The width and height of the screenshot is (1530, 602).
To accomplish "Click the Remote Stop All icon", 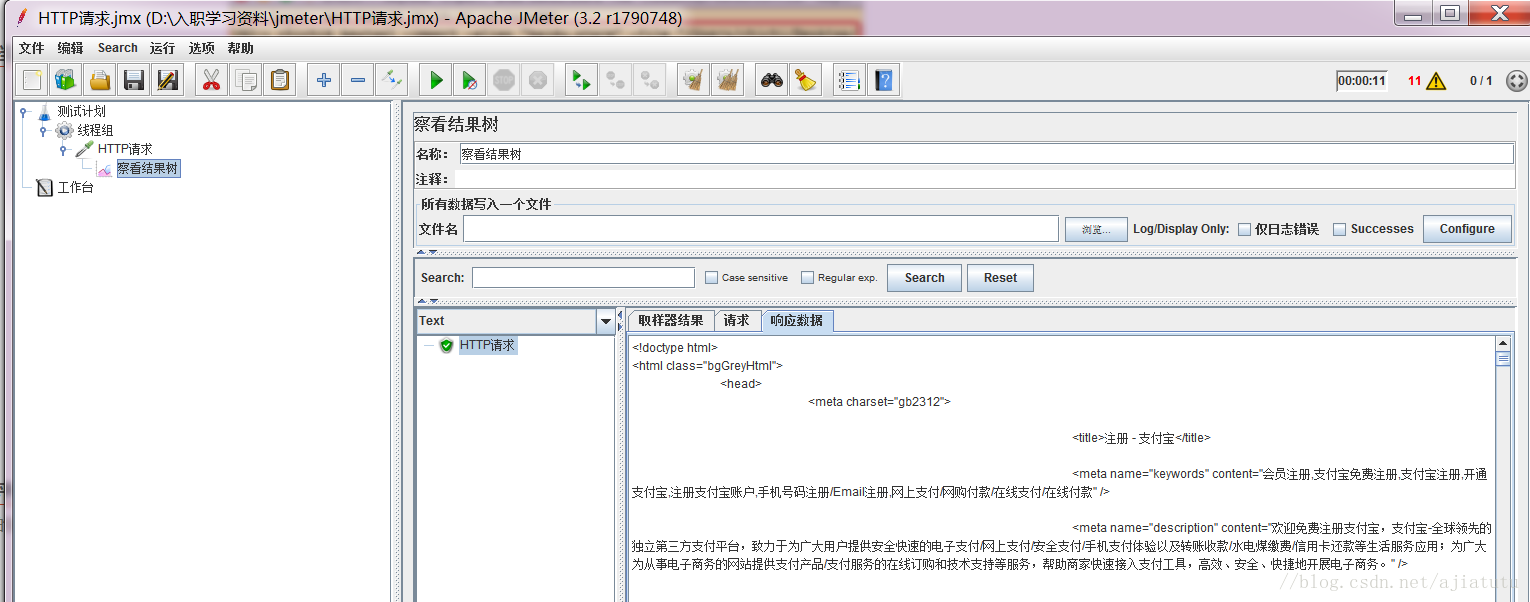I will click(615, 80).
